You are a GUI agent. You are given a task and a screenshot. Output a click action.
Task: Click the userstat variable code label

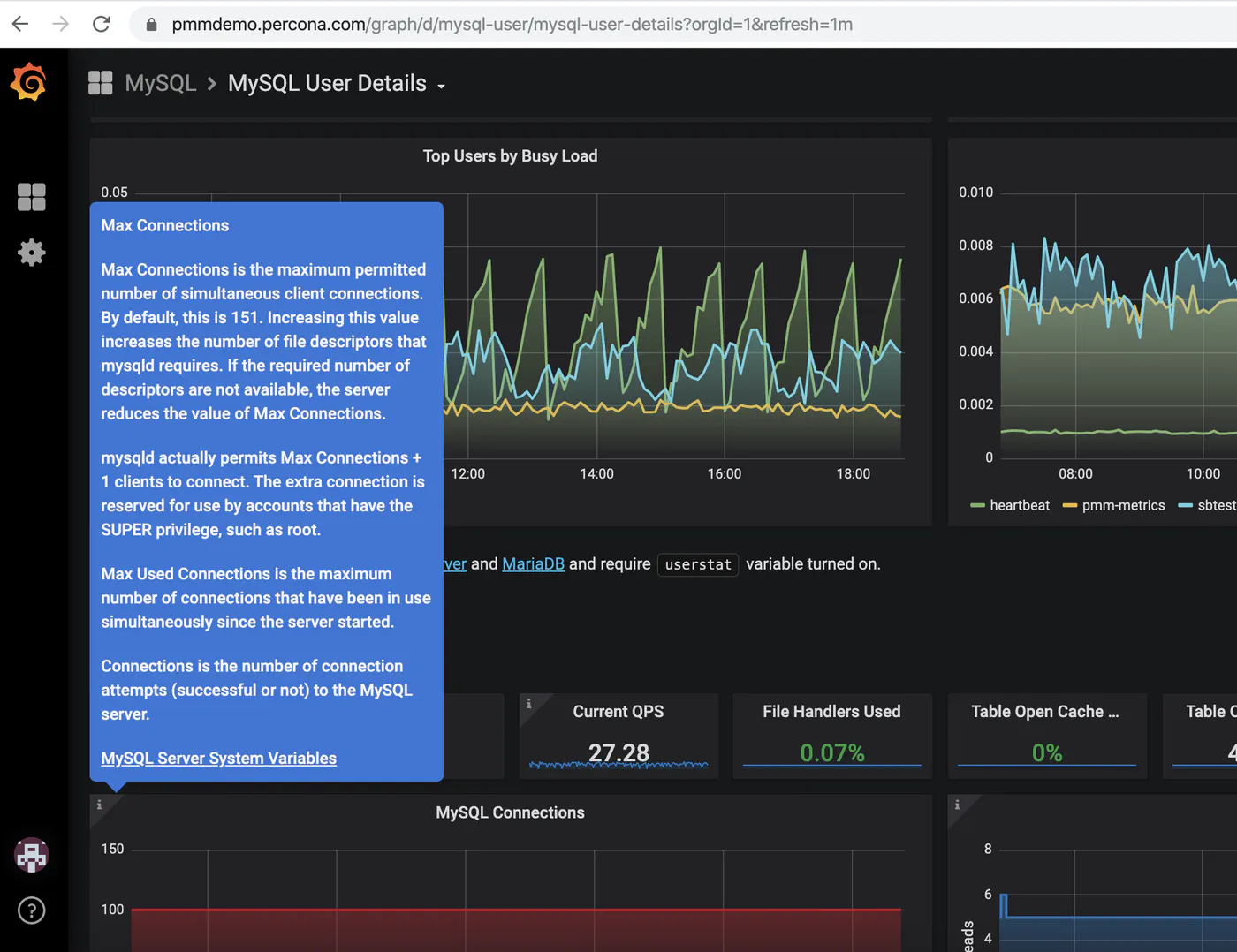point(698,564)
